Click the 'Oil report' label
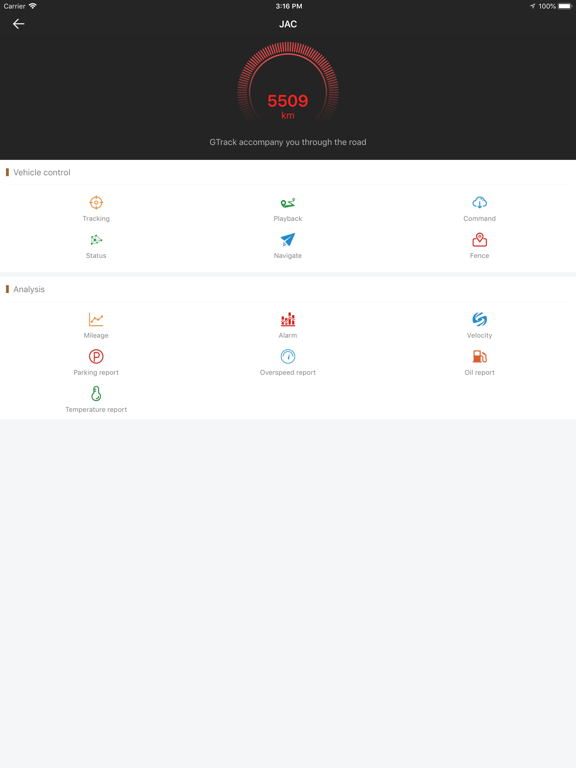Viewport: 576px width, 768px height. pos(480,372)
